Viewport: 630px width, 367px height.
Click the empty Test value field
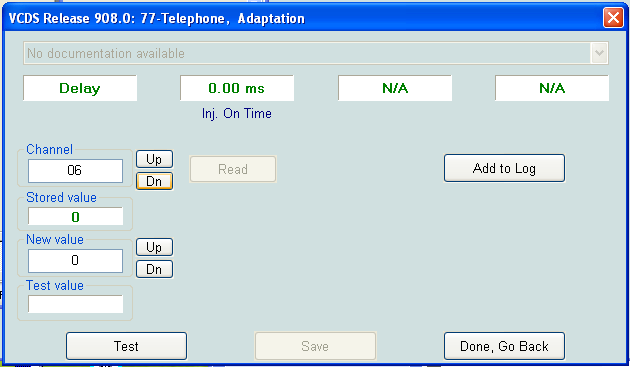tap(75, 304)
